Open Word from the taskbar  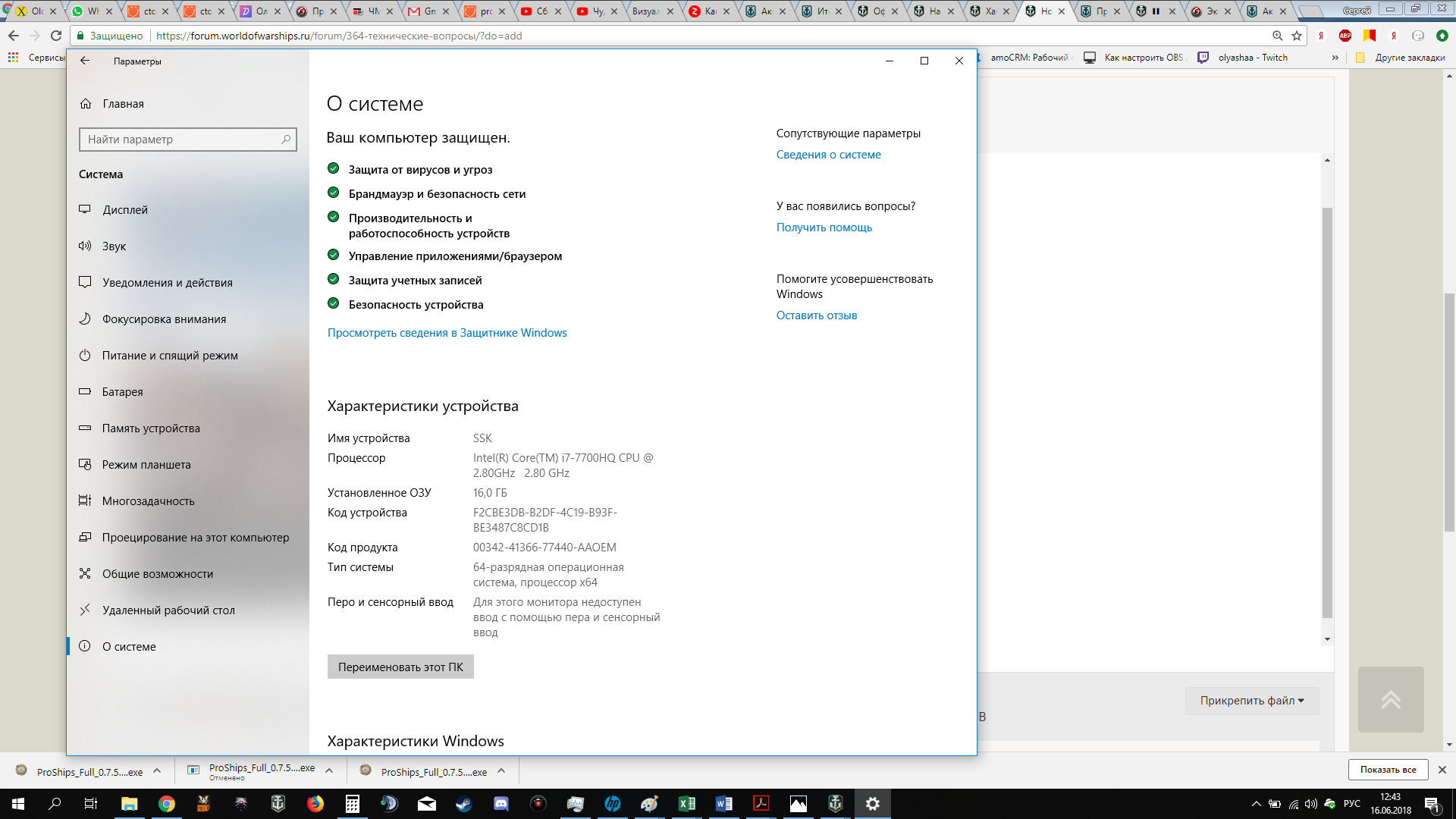click(723, 804)
